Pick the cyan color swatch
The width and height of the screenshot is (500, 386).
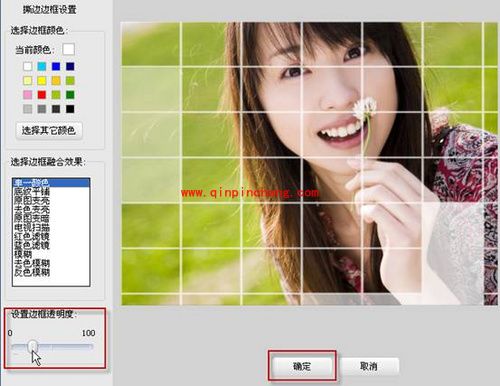tap(42, 66)
